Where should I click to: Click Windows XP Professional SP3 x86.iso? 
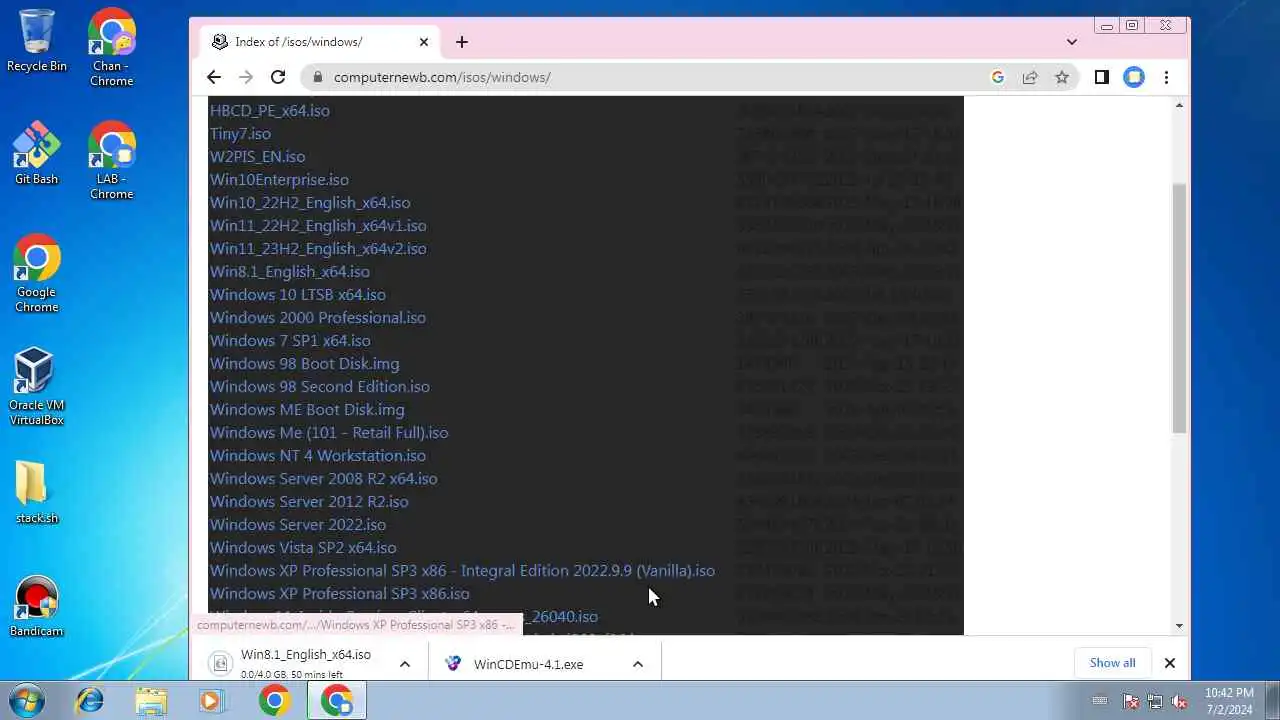(x=340, y=593)
